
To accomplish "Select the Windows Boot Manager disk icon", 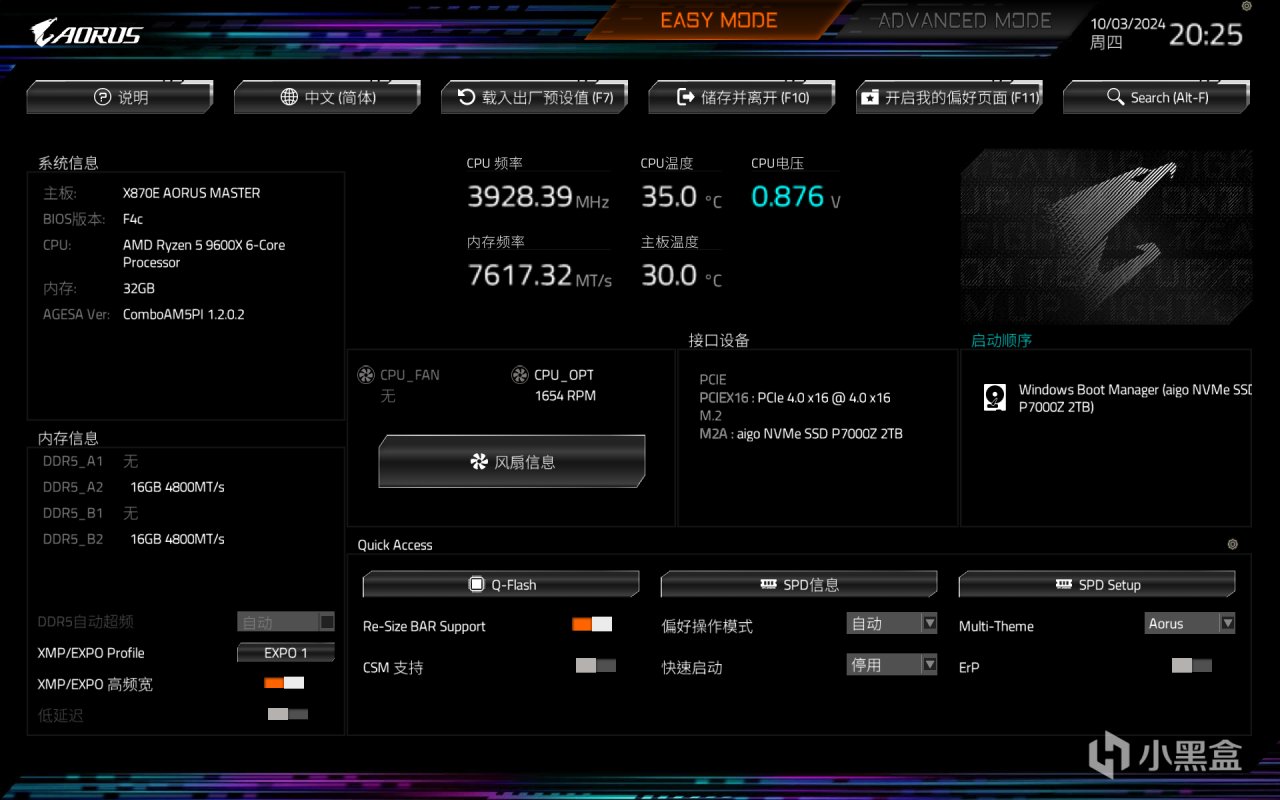I will tap(994, 398).
